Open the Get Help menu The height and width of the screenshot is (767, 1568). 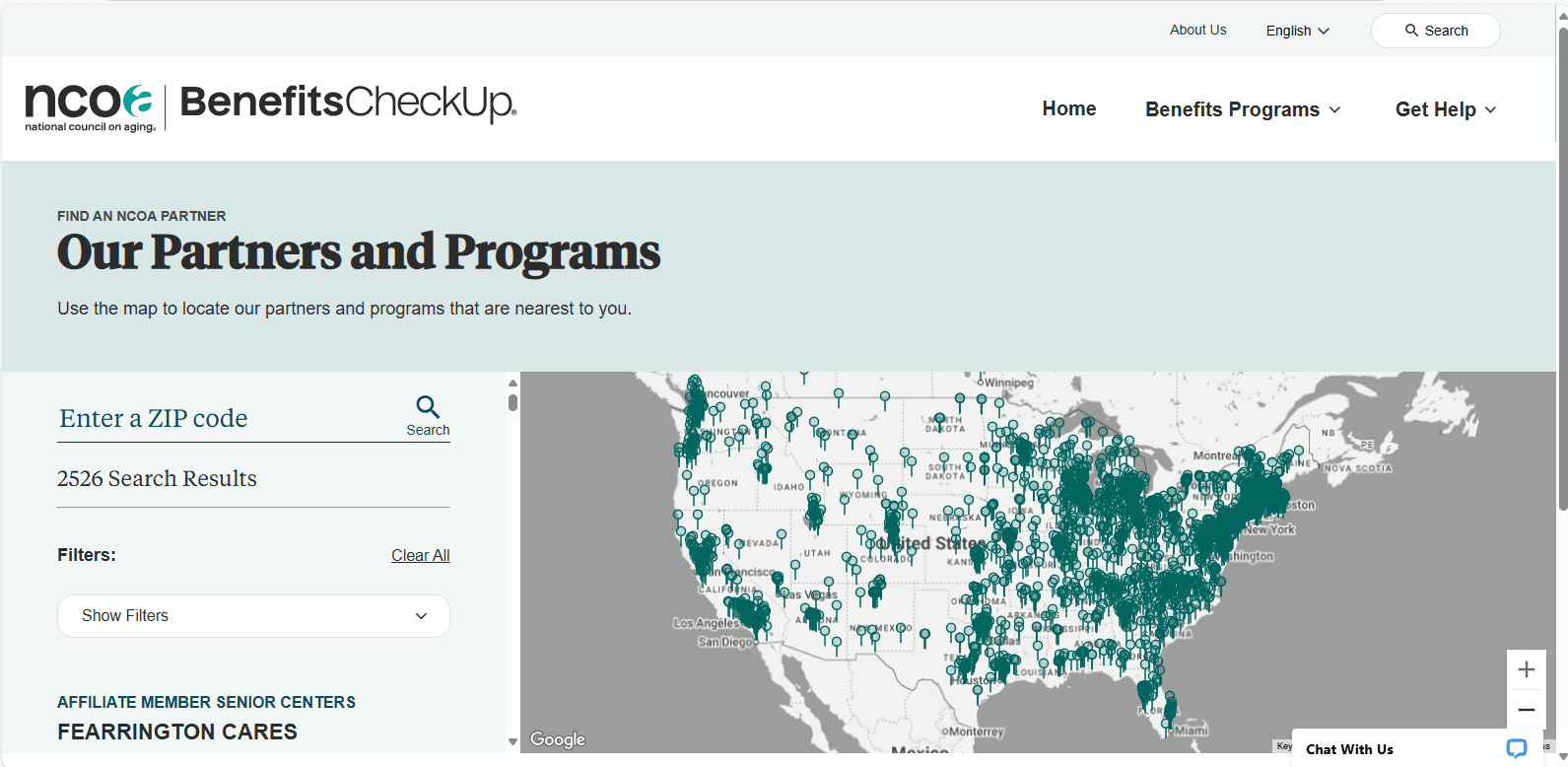[1445, 109]
